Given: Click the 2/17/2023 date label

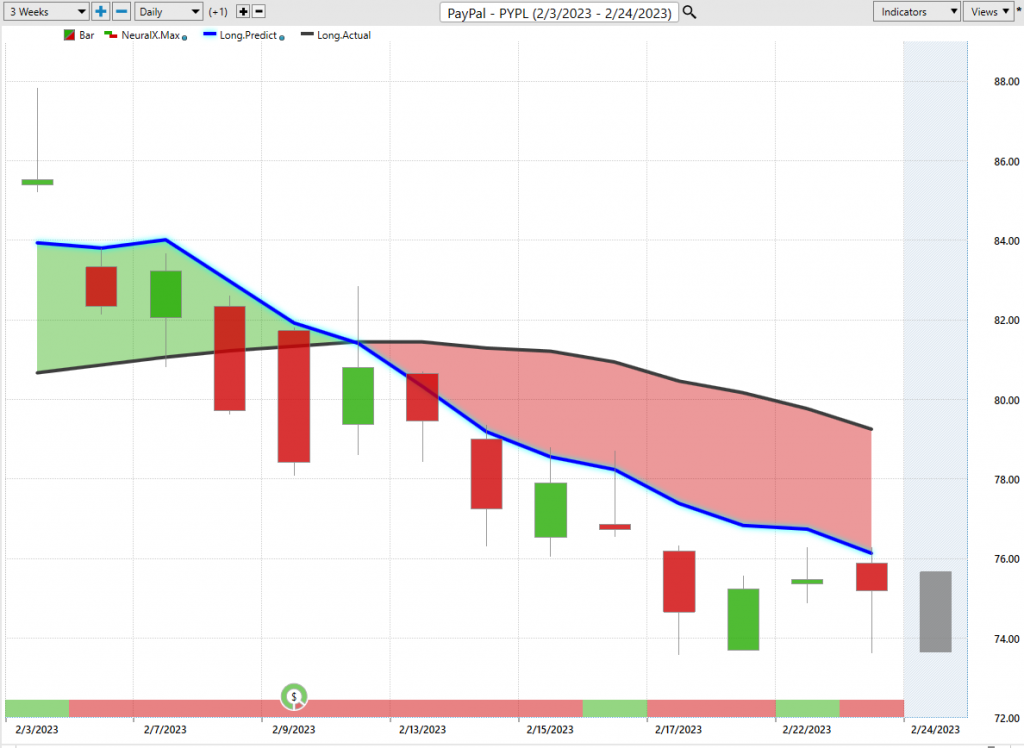Looking at the screenshot, I should (679, 730).
